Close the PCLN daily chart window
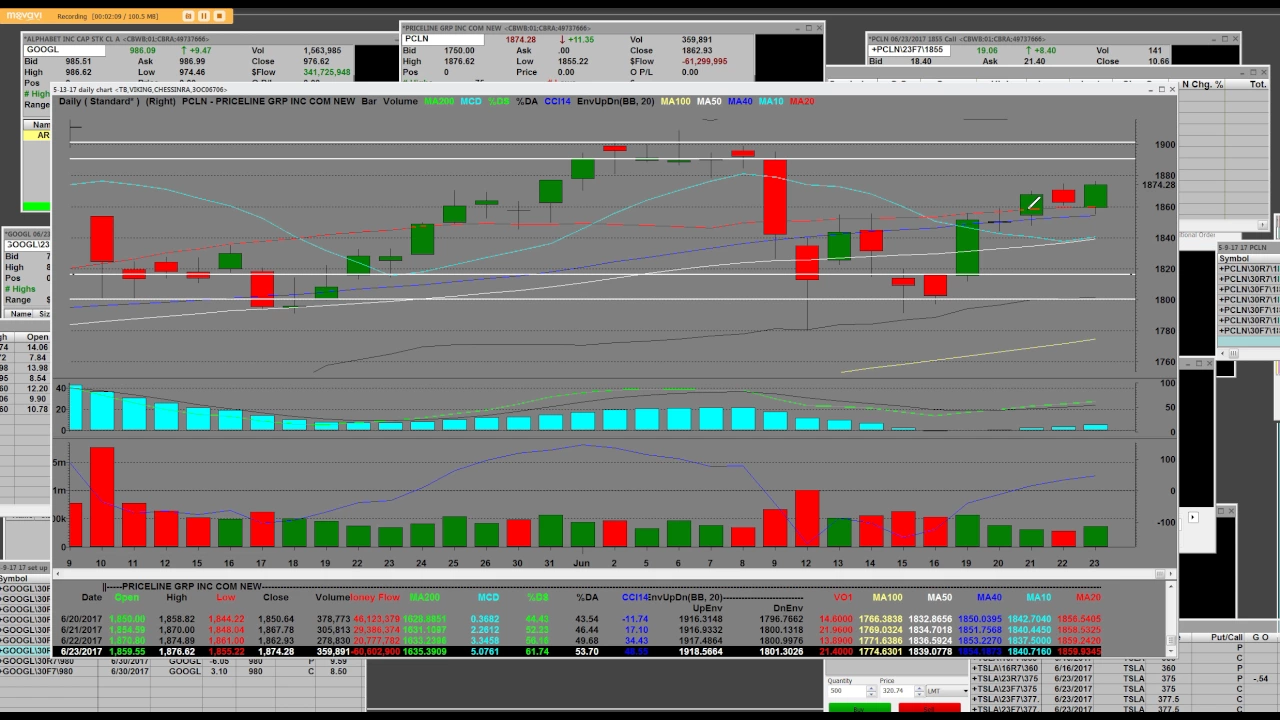Viewport: 1280px width, 720px height. pos(1172,90)
